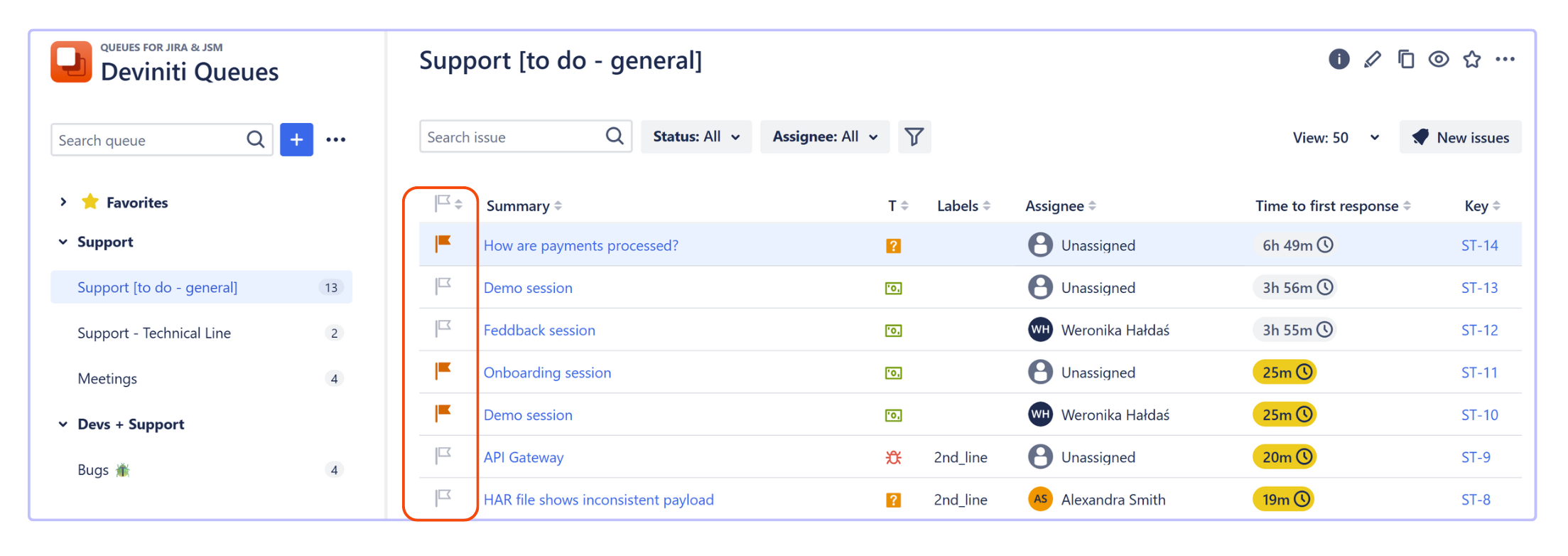Click the search issue magnifier icon
The height and width of the screenshot is (556, 1568).
point(615,136)
